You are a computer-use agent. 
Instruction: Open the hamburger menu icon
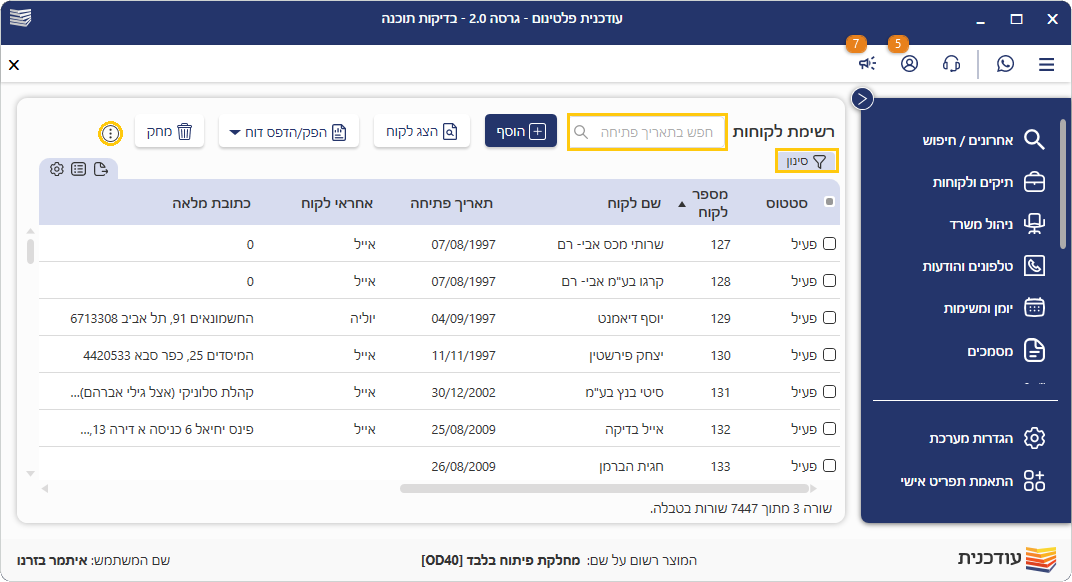click(x=1046, y=64)
